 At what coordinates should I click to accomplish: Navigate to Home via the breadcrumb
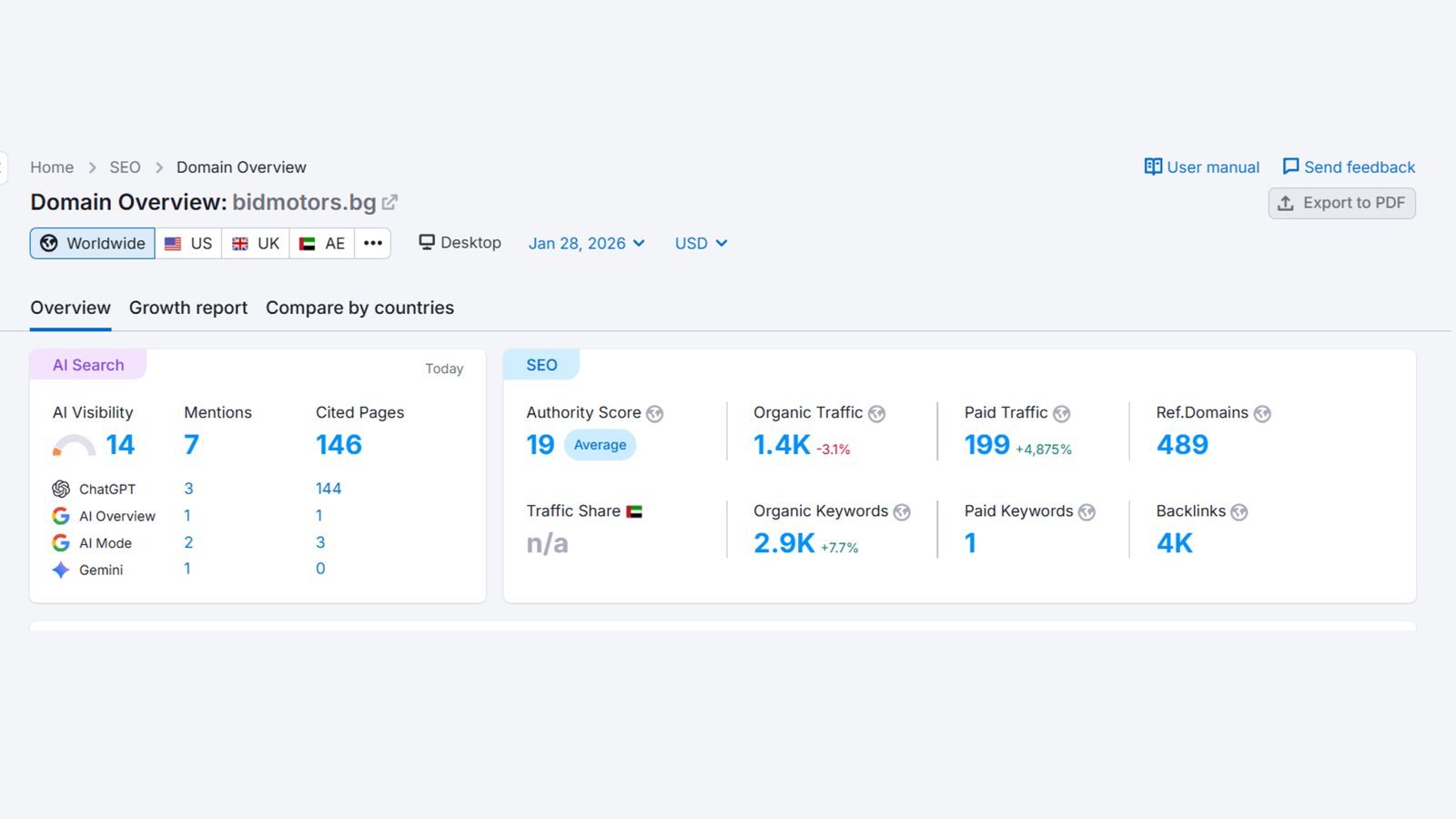pyautogui.click(x=51, y=167)
